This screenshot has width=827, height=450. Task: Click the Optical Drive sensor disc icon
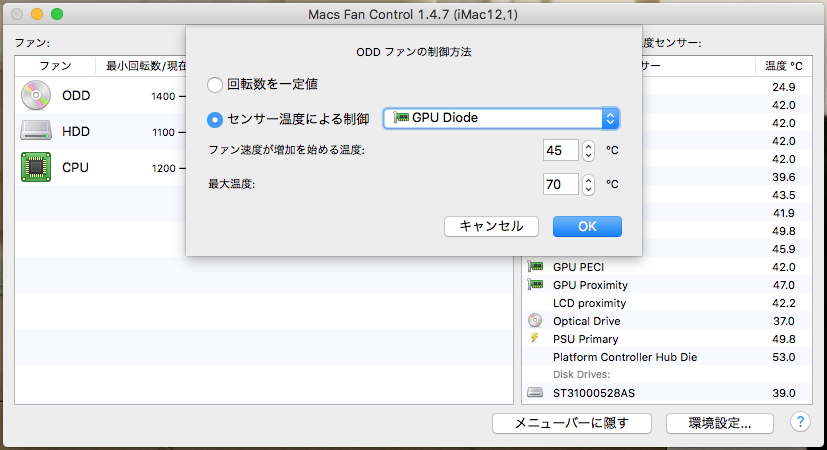[x=535, y=320]
